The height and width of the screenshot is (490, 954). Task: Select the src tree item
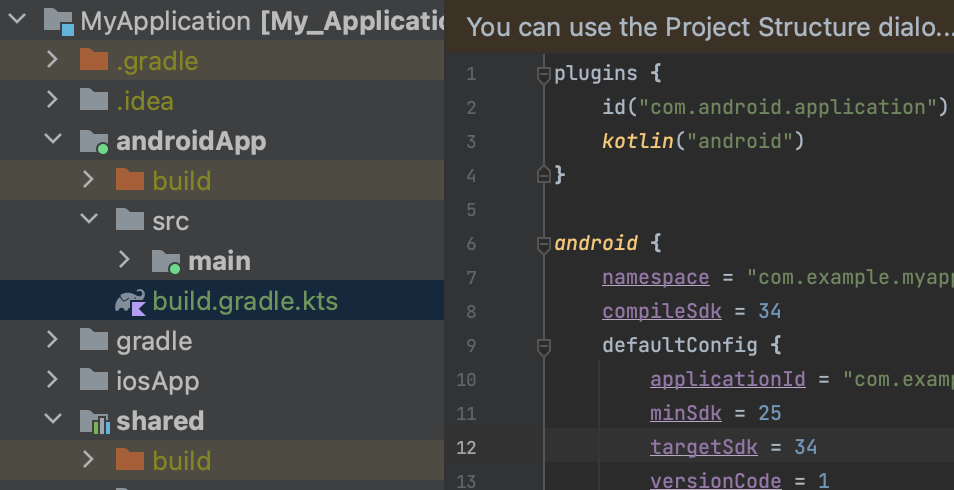point(222,220)
